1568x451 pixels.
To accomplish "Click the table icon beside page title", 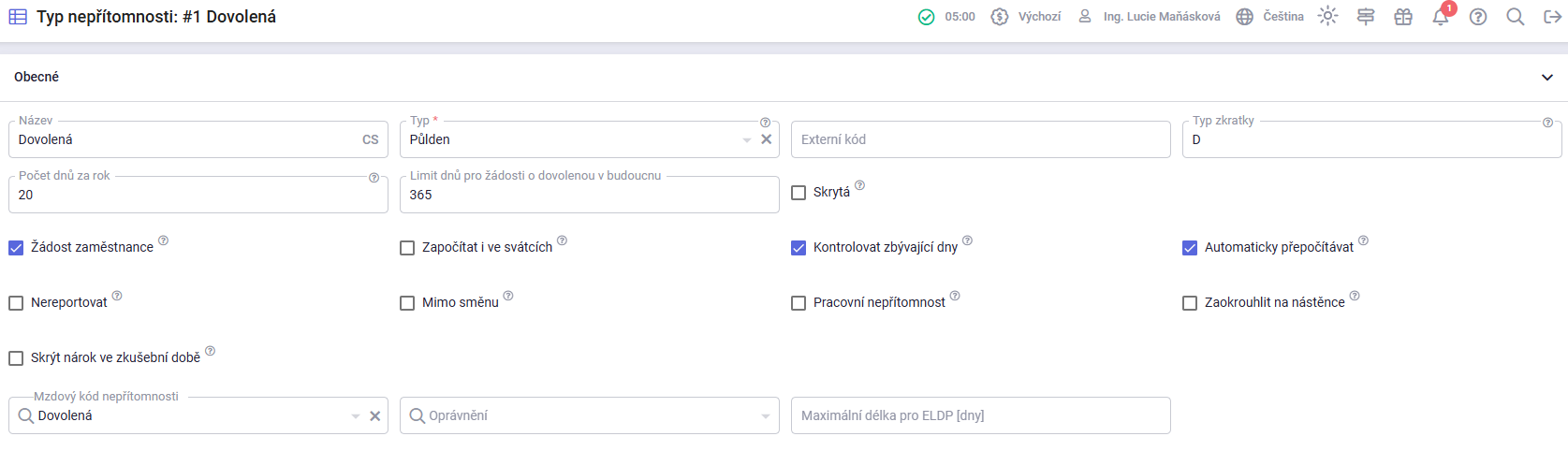I will coord(18,17).
